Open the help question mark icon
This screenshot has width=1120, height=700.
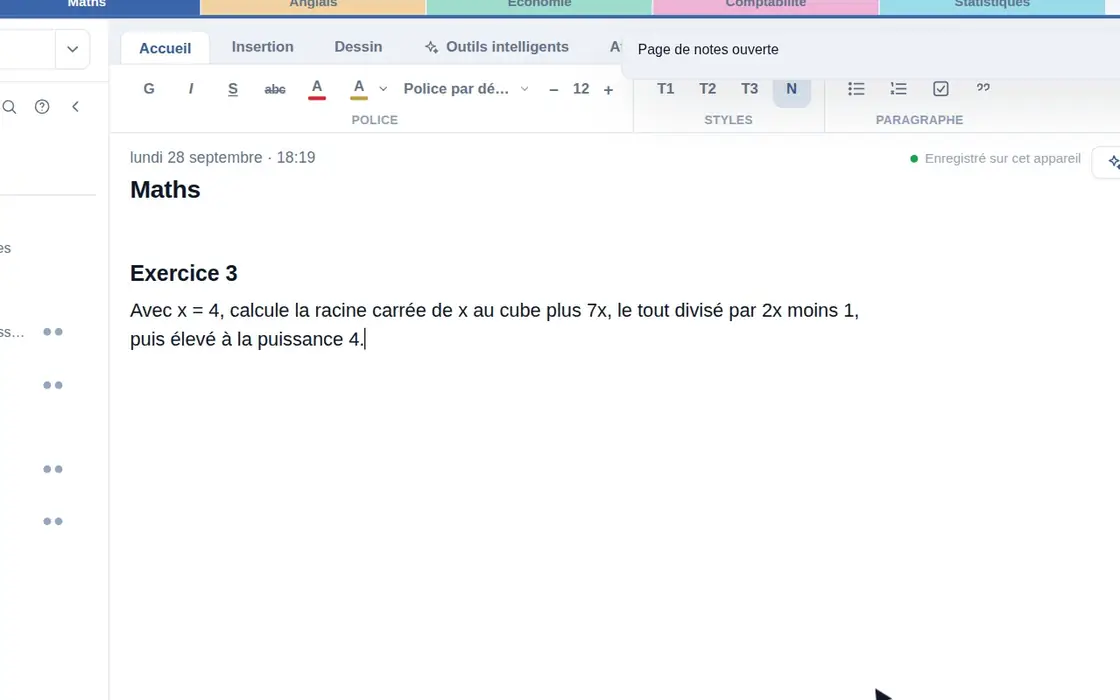[x=42, y=106]
